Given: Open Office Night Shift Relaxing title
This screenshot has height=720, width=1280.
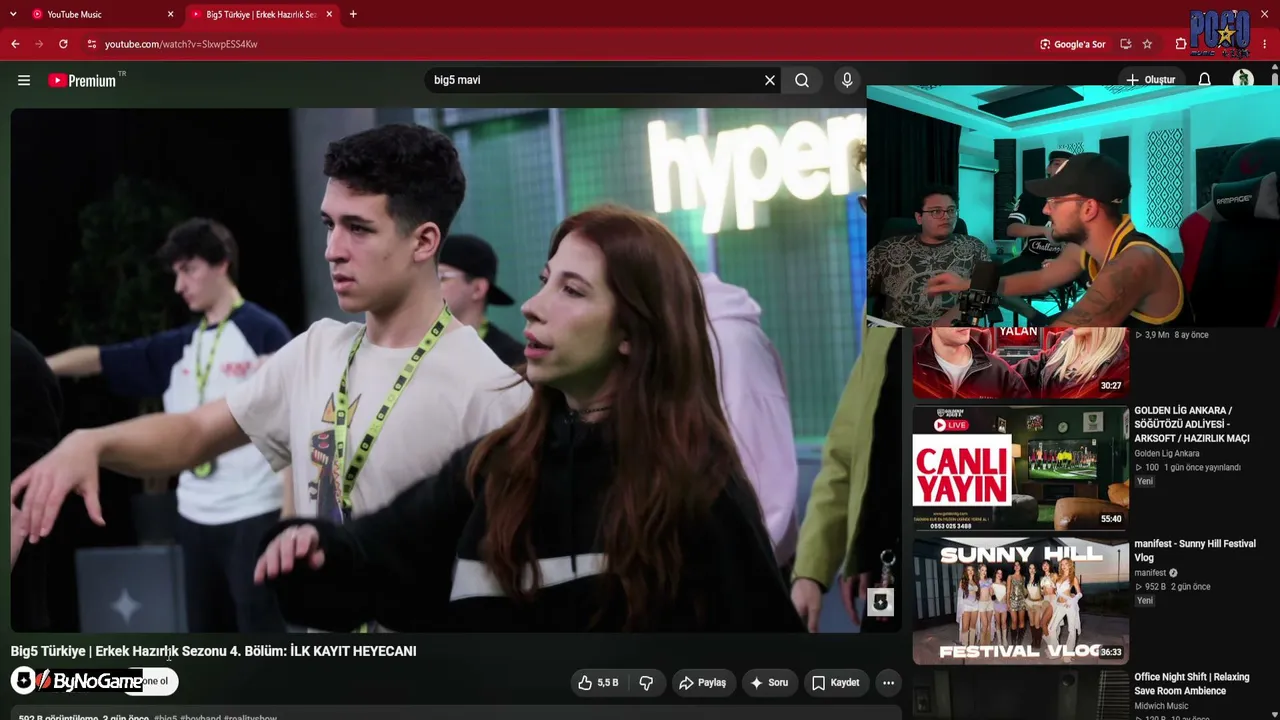Looking at the screenshot, I should tap(1192, 684).
